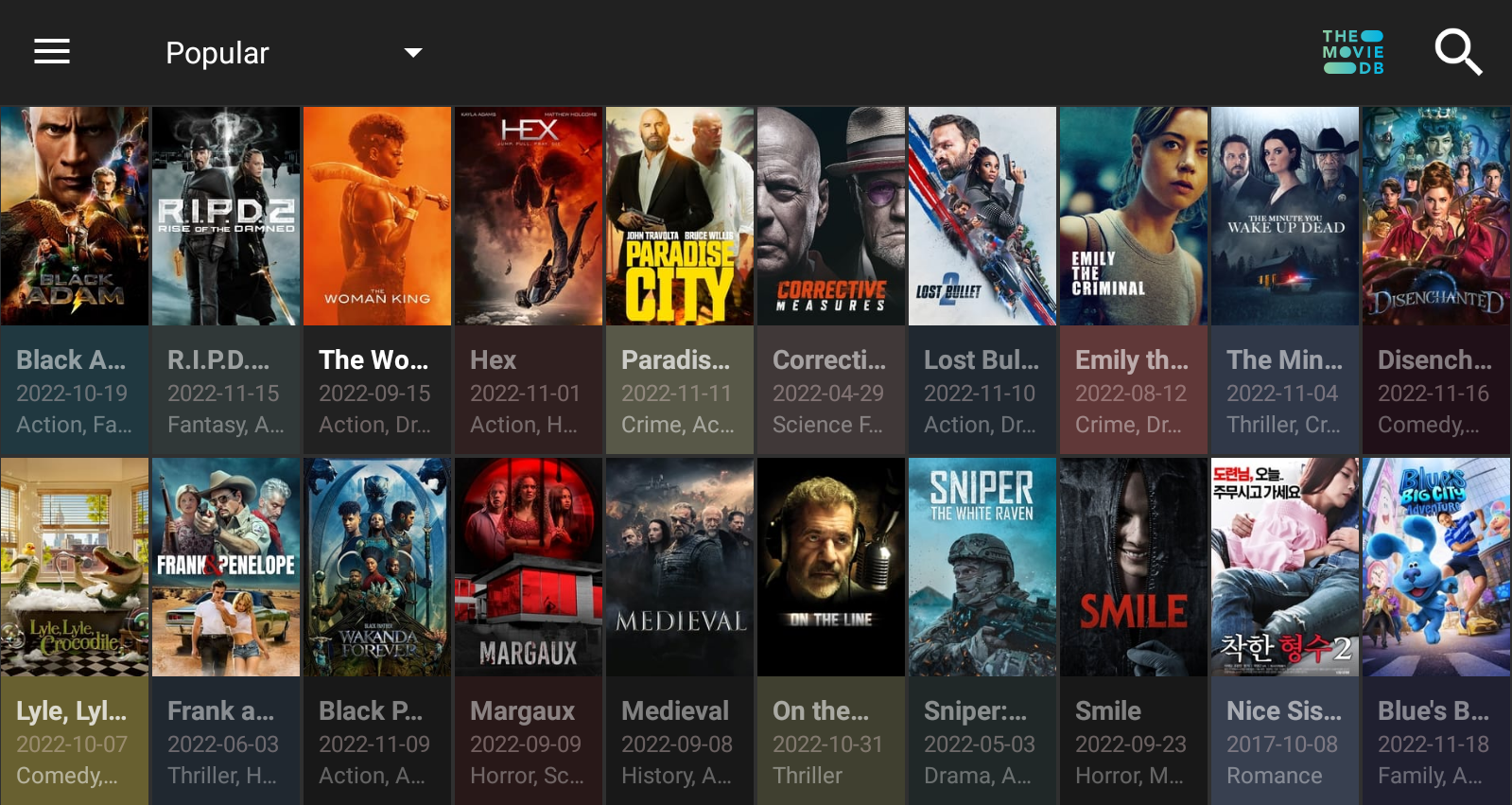This screenshot has width=1512, height=805.
Task: Click the 'Paradis...' title text
Action: [676, 360]
